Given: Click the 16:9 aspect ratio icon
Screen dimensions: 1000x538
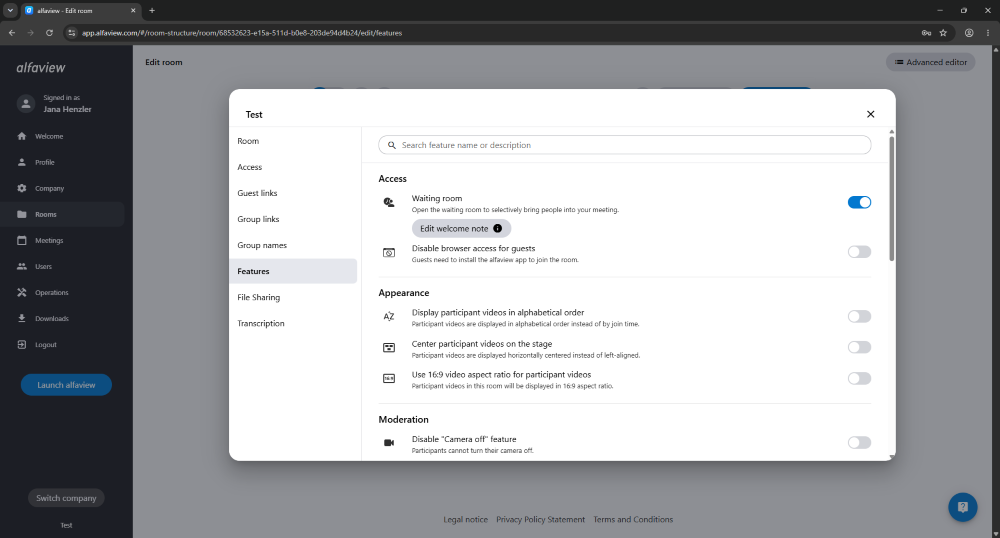Looking at the screenshot, I should click(389, 379).
